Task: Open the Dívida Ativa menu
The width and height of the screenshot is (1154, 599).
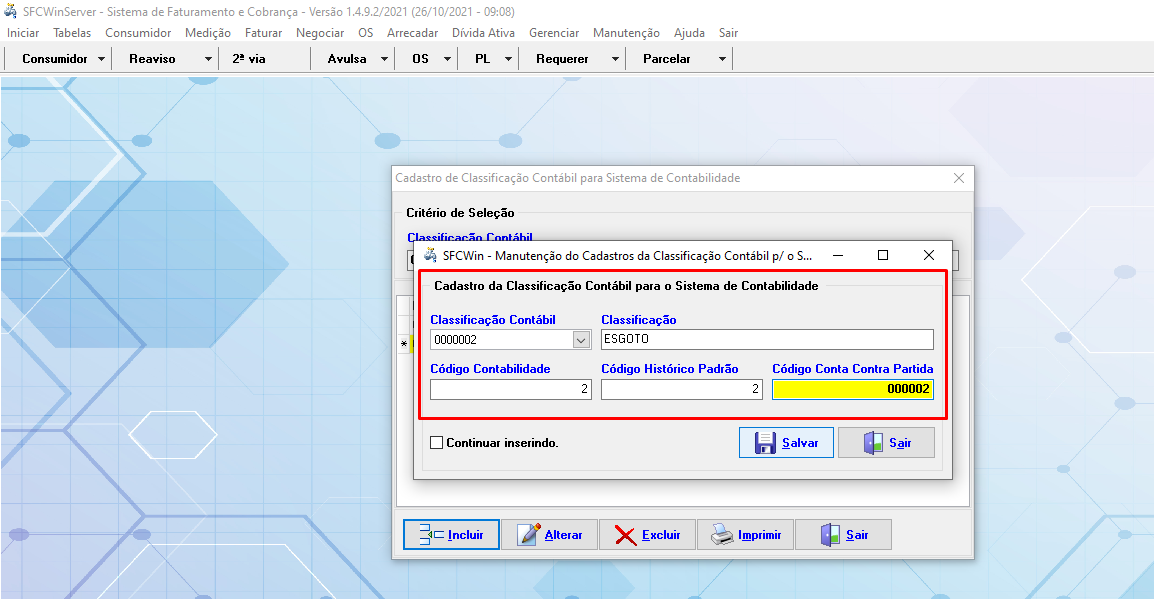Action: coord(483,33)
